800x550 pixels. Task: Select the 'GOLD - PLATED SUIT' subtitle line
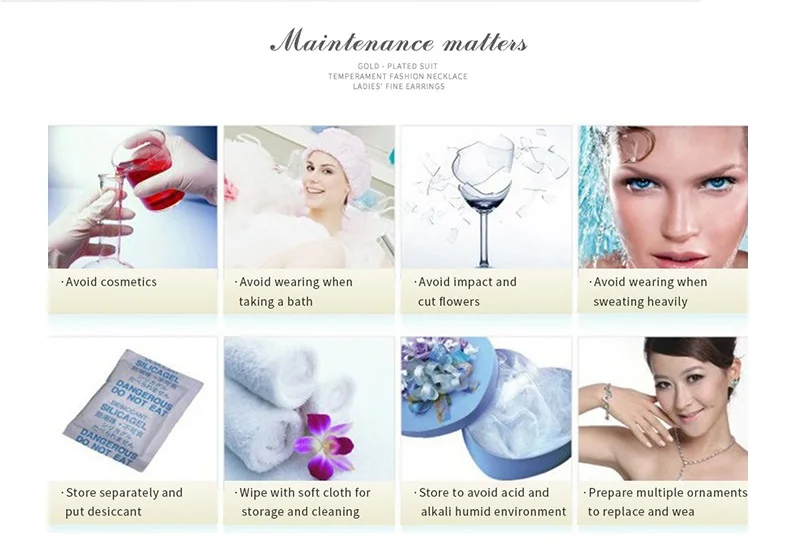point(397,66)
